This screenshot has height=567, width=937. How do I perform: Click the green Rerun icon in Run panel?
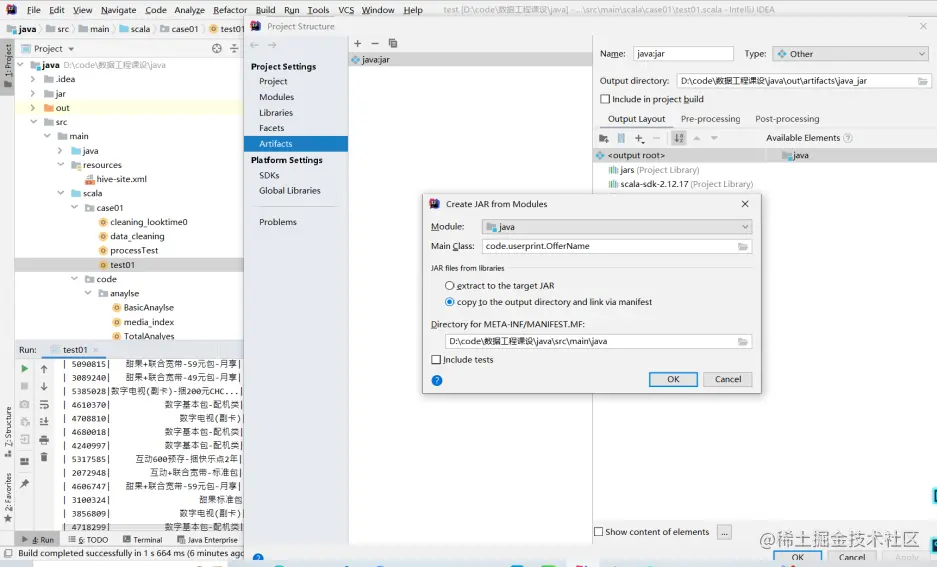pos(25,369)
